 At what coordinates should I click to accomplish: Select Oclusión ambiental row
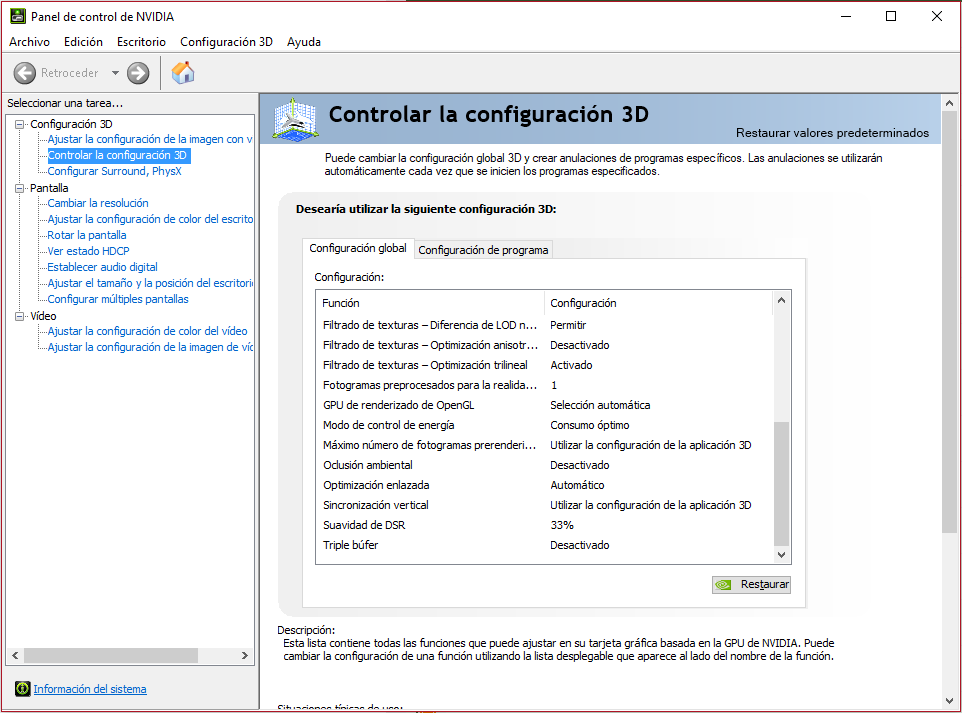click(x=544, y=465)
